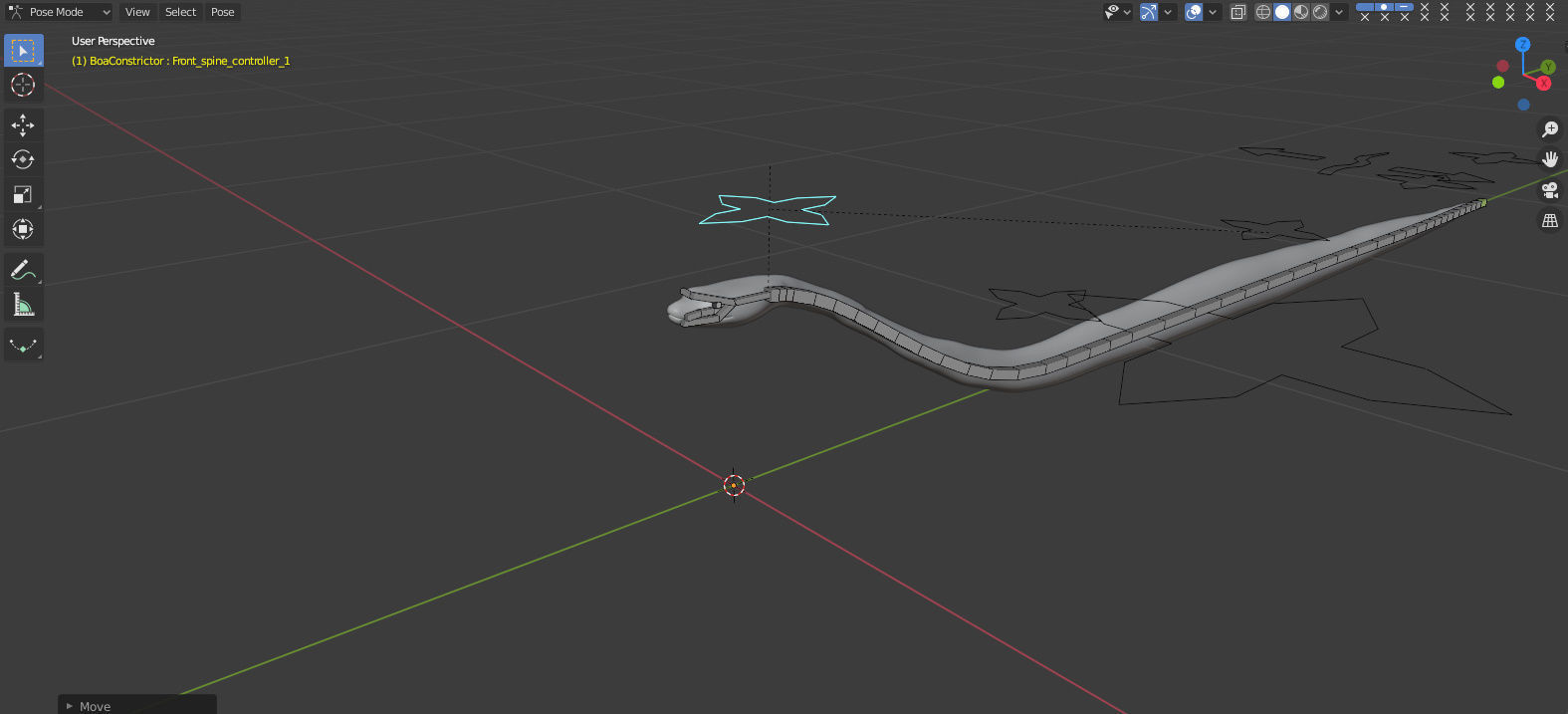Toggle viewport gizmos visibility
This screenshot has width=1568, height=714.
click(x=1149, y=12)
